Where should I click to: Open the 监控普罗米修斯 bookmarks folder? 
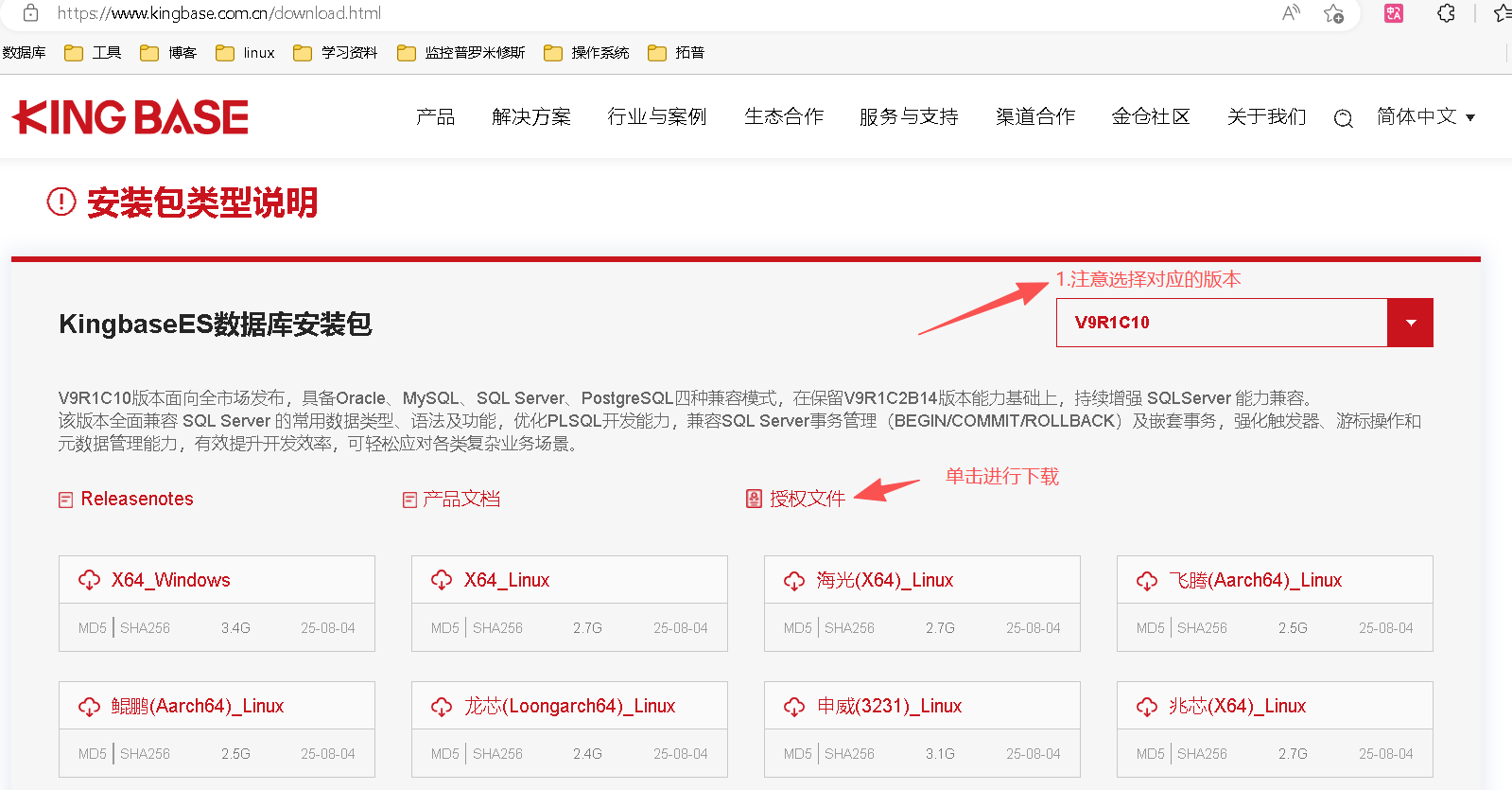[461, 53]
